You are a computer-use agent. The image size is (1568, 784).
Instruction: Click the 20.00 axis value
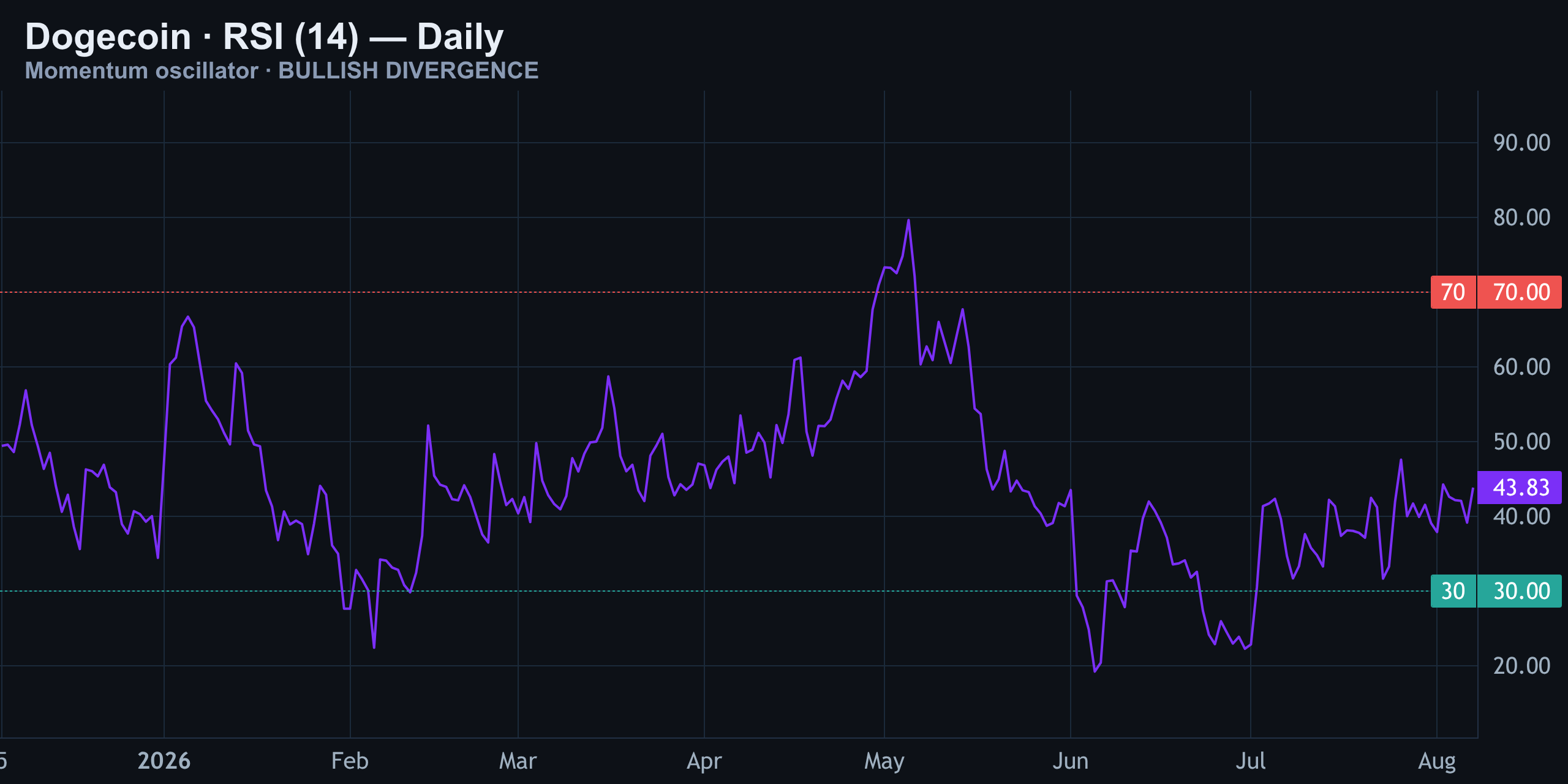coord(1521,666)
